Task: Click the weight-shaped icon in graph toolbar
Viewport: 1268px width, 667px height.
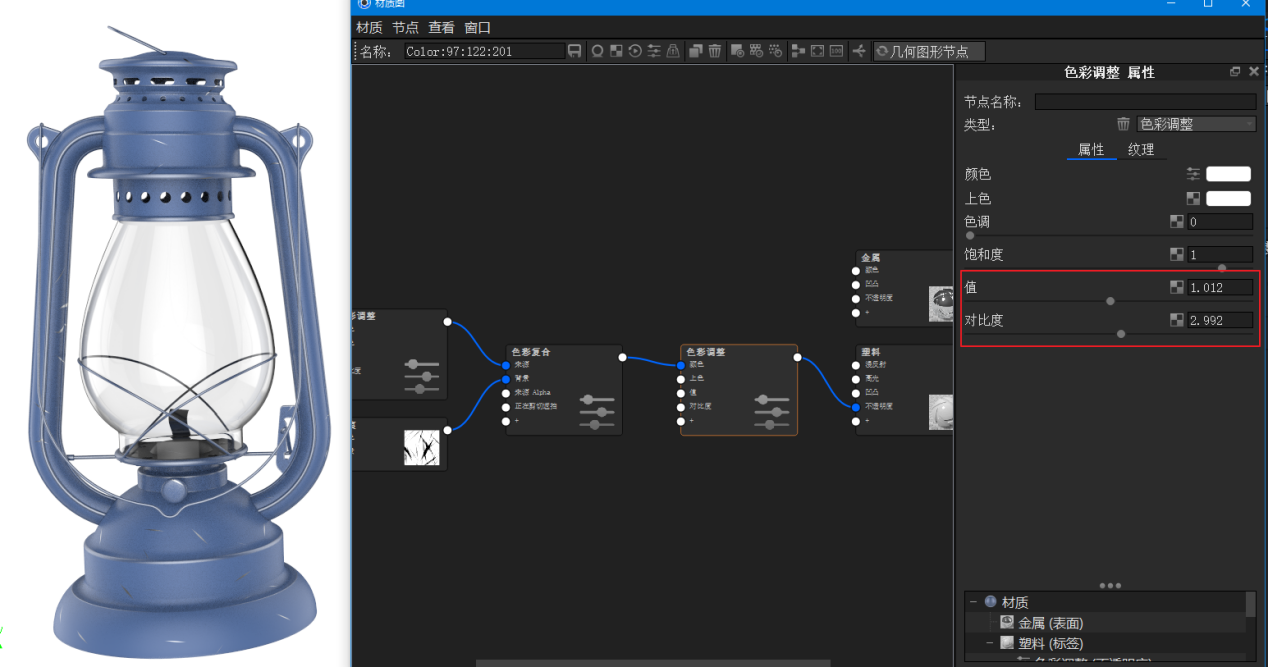Action: [673, 51]
